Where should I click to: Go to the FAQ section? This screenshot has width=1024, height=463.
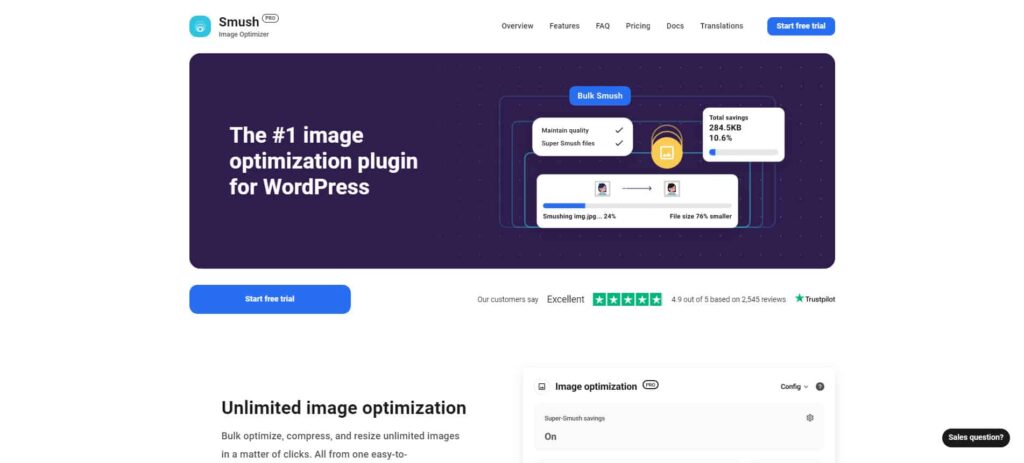(603, 26)
